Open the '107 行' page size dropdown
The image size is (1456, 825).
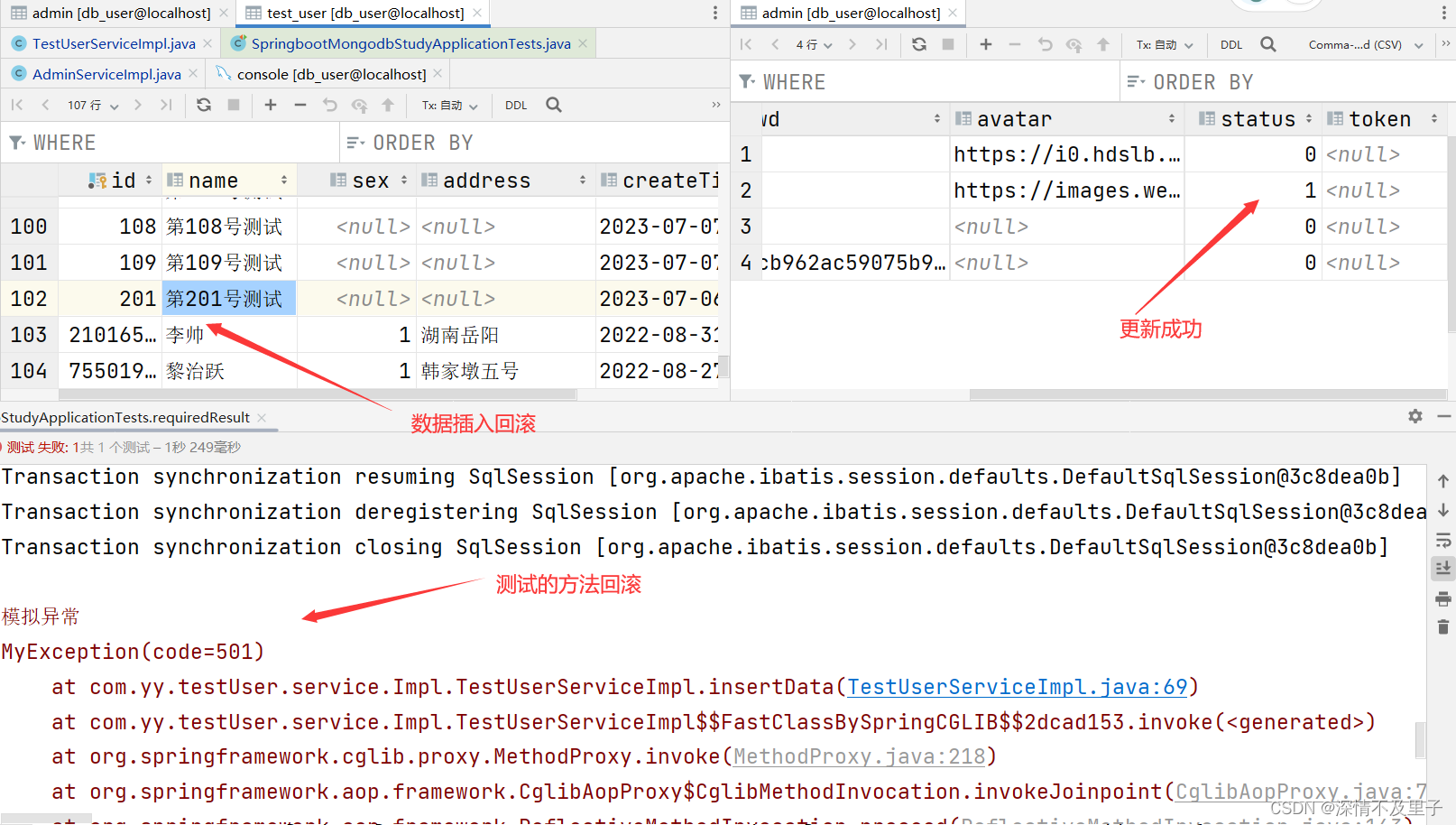(x=93, y=106)
